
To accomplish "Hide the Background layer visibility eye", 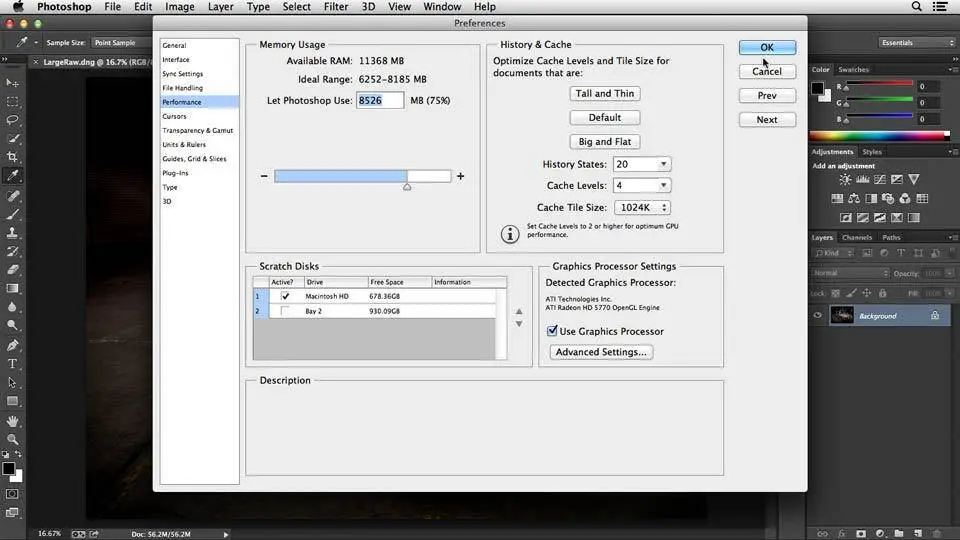I will pos(817,316).
